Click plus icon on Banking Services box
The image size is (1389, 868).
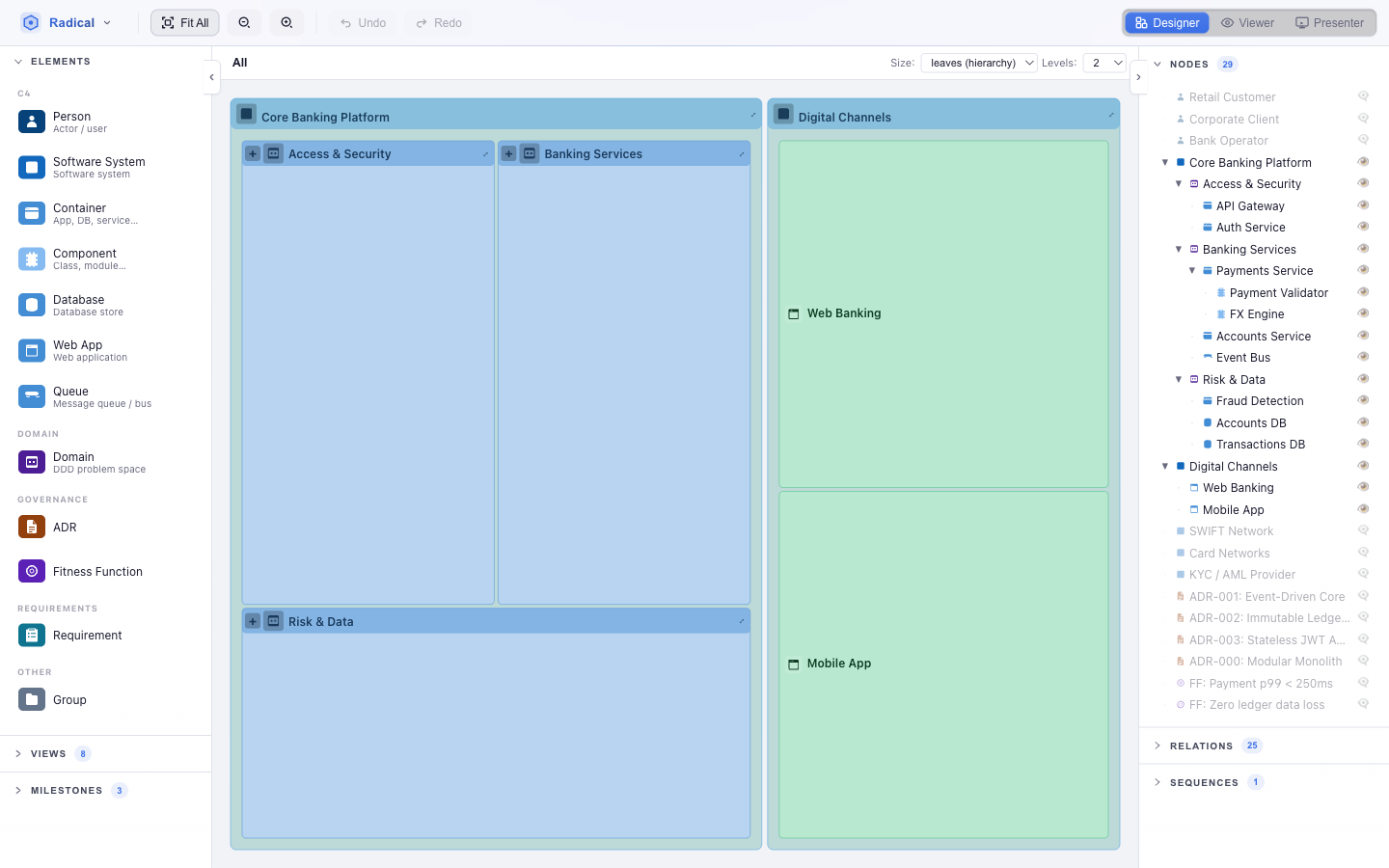pos(508,153)
